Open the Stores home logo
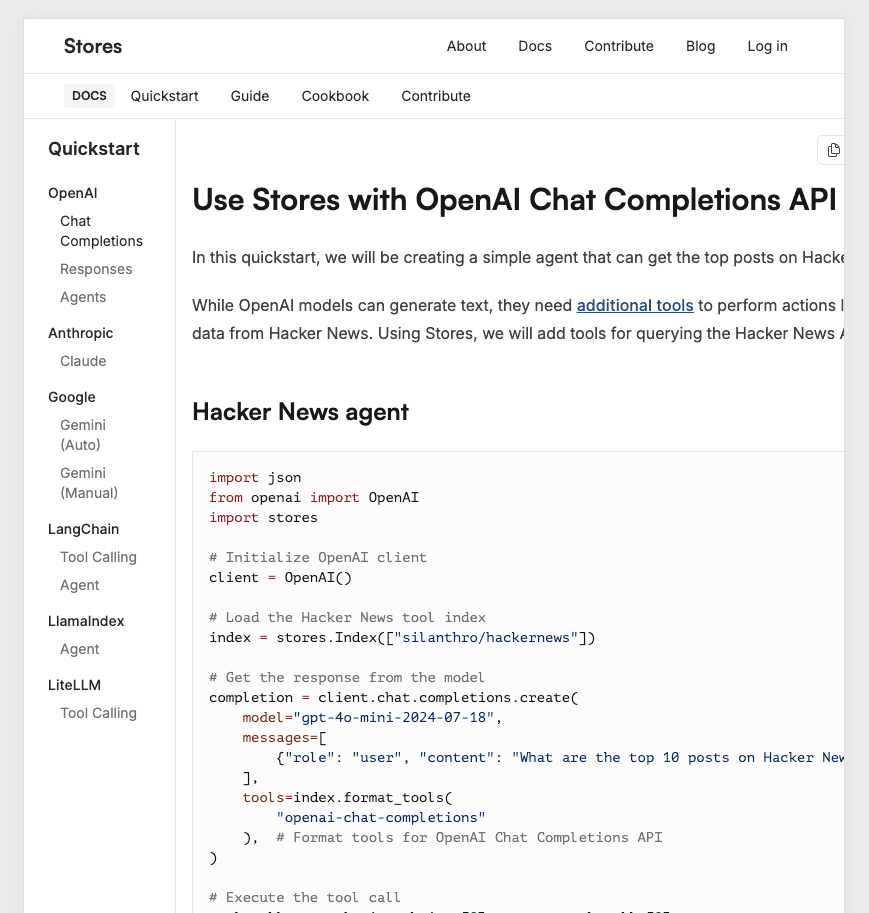Screen dimensions: 869x913 coord(93,46)
